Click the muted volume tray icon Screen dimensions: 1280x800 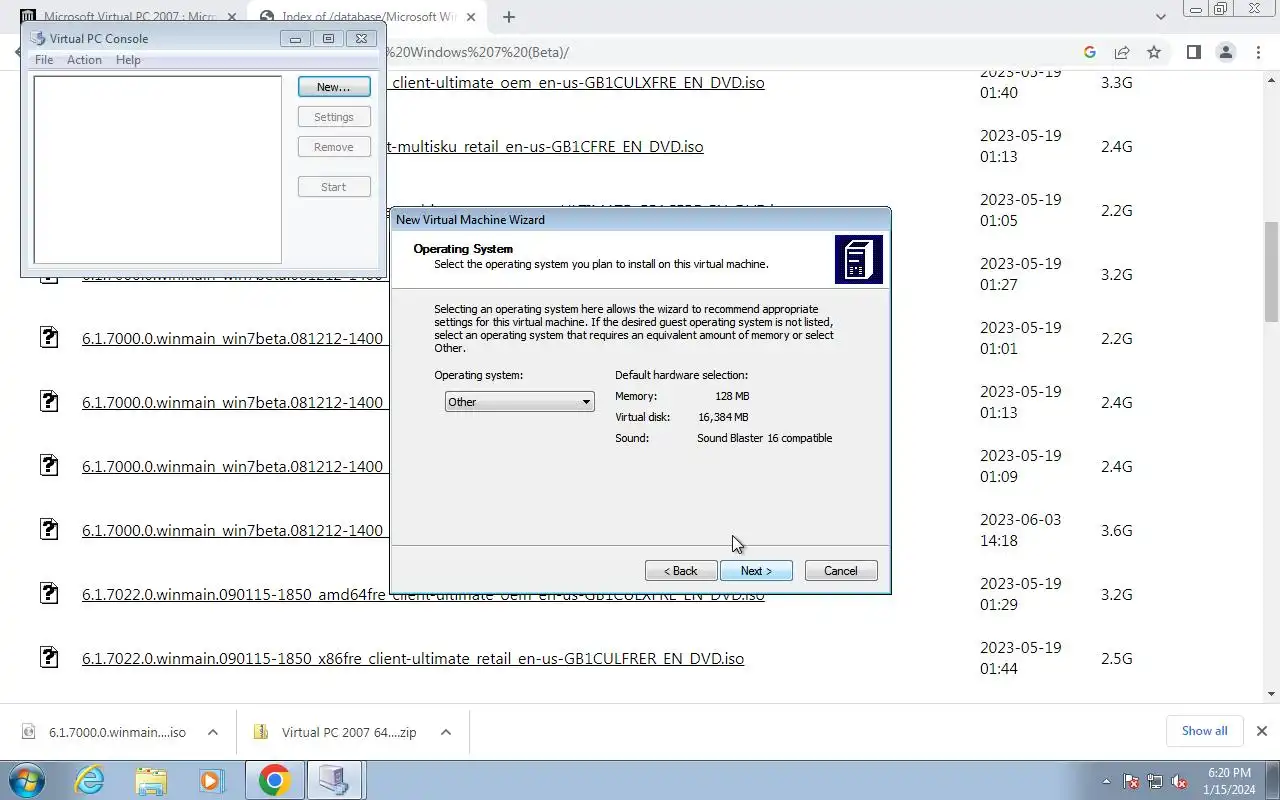click(1180, 781)
